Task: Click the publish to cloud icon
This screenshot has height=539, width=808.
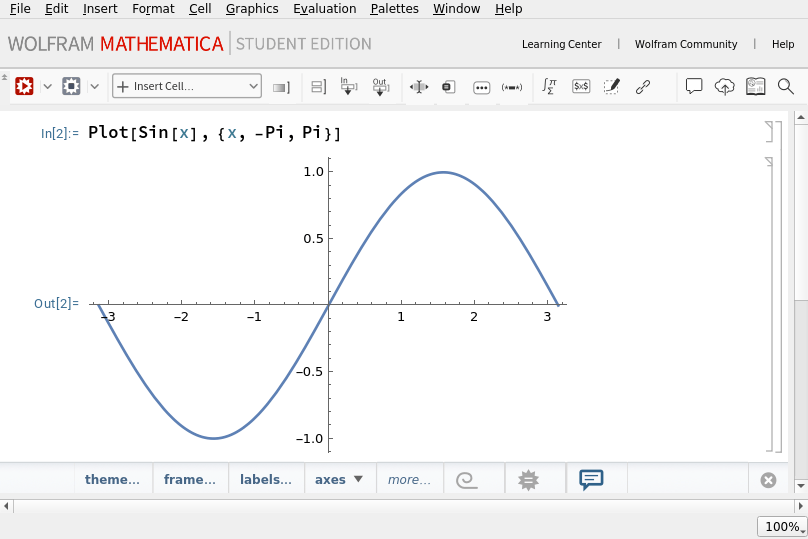Action: coord(724,87)
